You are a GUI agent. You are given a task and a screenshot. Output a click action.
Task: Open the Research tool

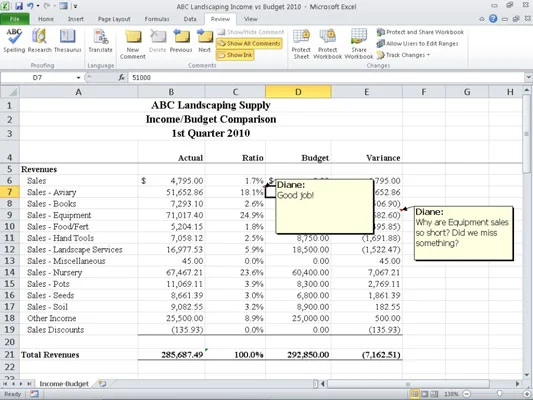(x=39, y=41)
